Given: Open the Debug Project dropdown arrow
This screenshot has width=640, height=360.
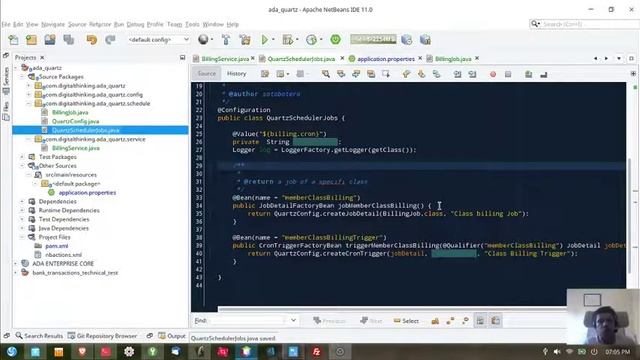Looking at the screenshot, I should (297, 40).
